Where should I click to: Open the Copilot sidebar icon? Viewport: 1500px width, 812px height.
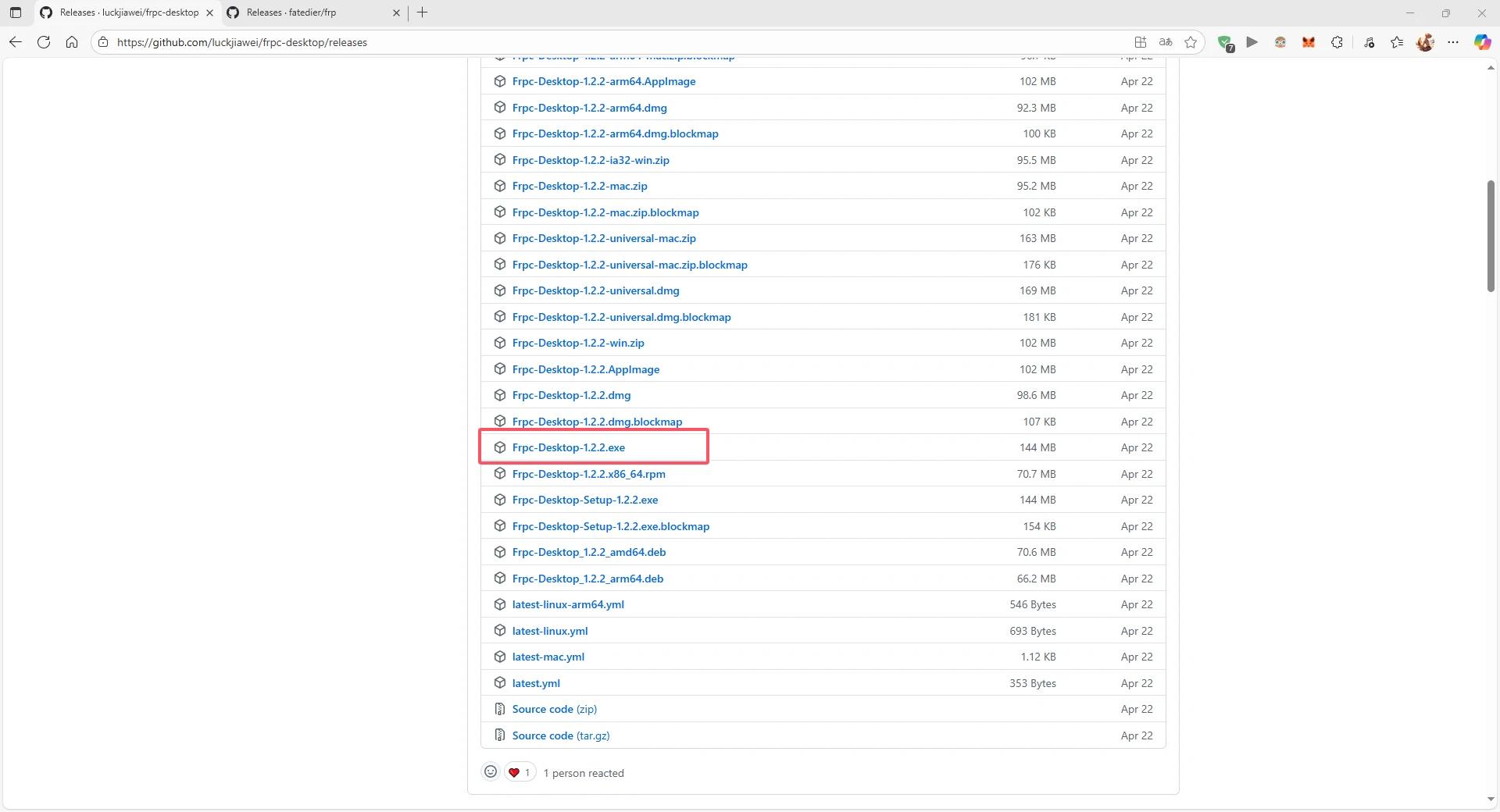[1481, 42]
